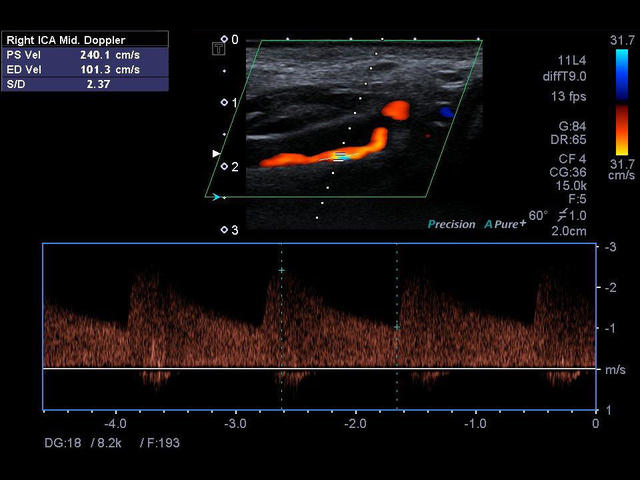Click the cyan Doppler focus arrow
Image resolution: width=640 pixels, height=480 pixels.
click(215, 197)
